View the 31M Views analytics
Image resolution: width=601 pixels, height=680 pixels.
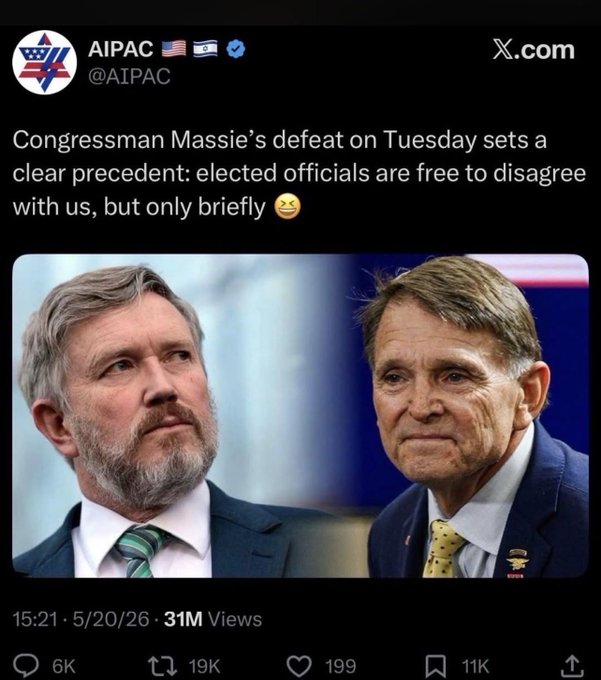213,619
